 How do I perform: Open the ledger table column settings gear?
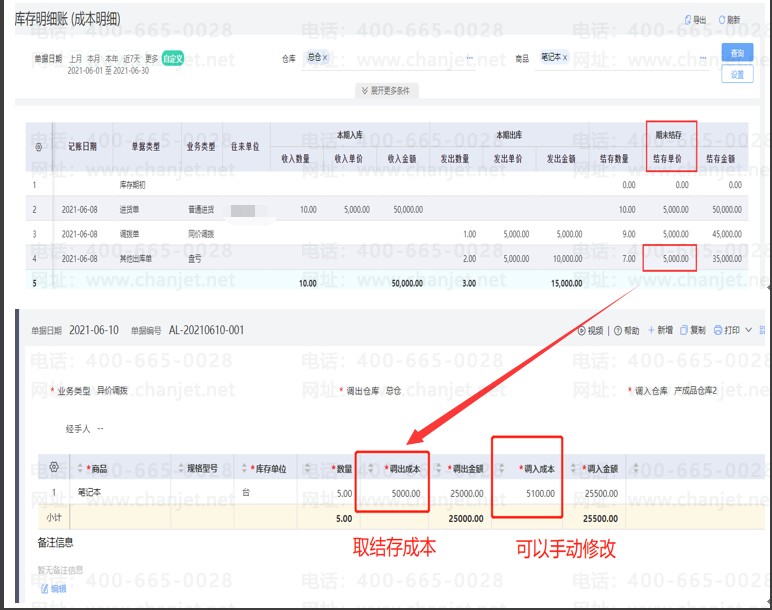(x=39, y=146)
